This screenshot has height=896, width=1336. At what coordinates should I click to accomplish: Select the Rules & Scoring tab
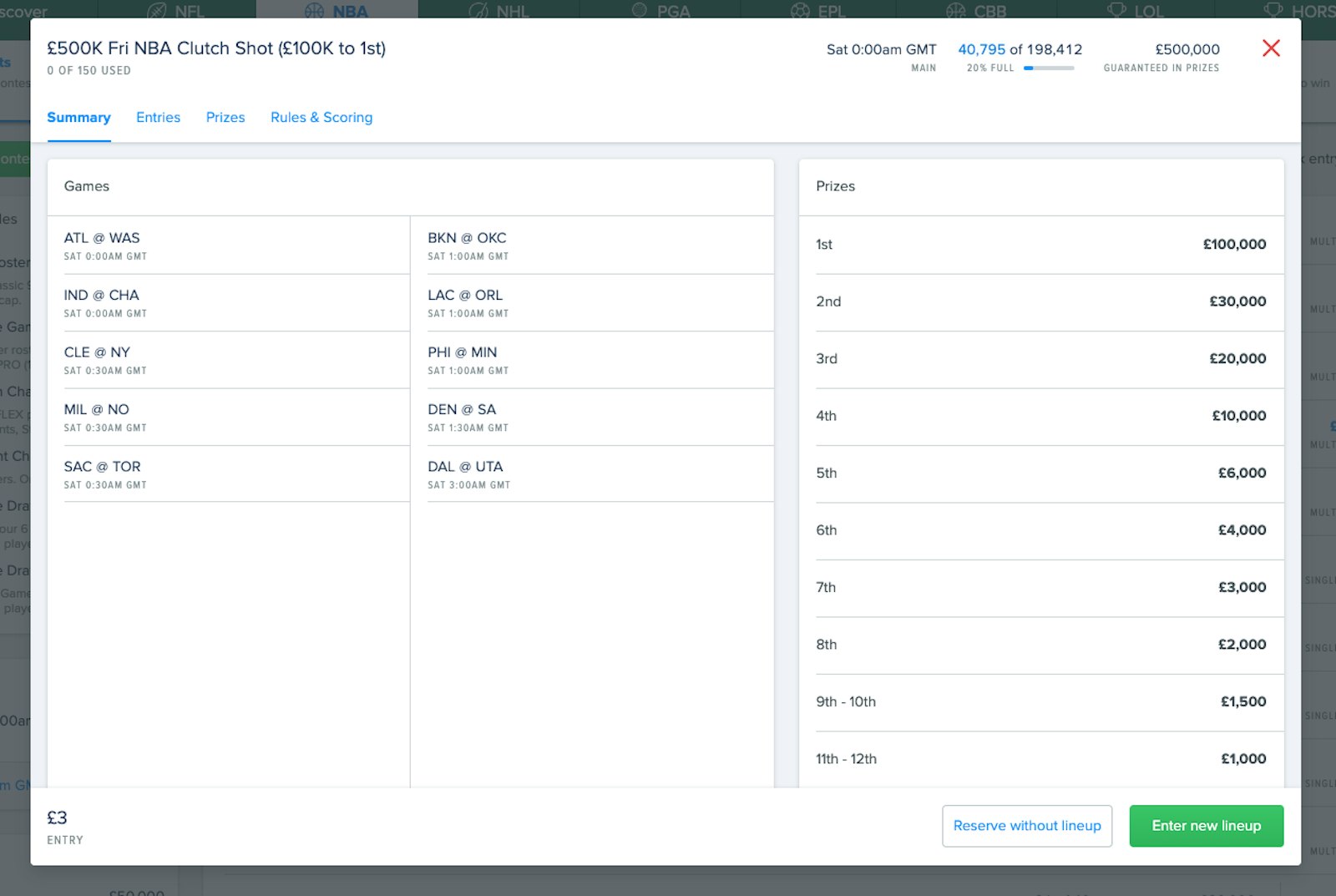[x=321, y=118]
